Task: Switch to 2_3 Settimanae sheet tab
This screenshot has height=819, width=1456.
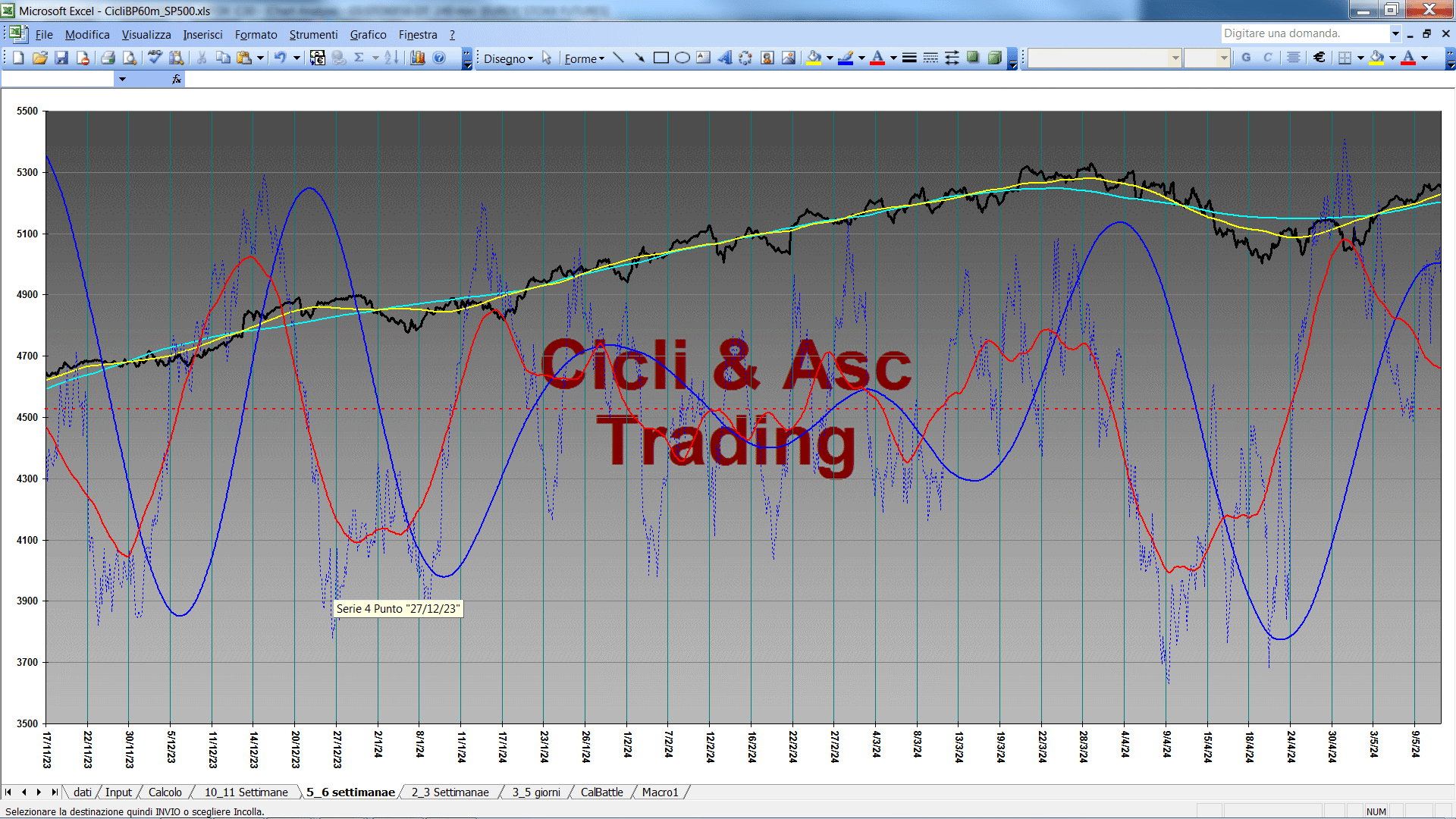Action: [450, 792]
